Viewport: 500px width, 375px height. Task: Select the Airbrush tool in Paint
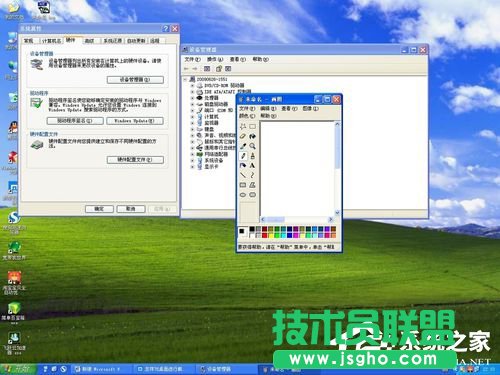click(x=243, y=165)
